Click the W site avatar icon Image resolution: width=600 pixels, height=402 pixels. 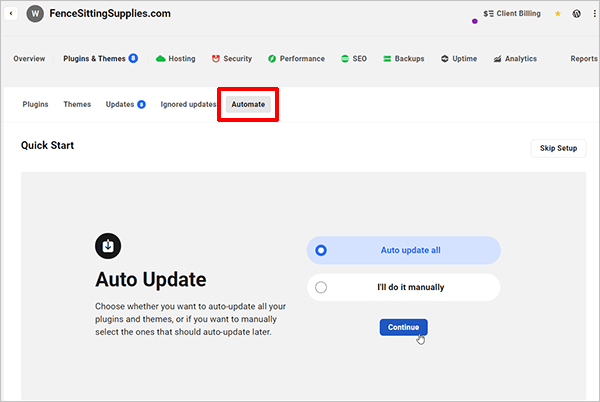coord(35,14)
